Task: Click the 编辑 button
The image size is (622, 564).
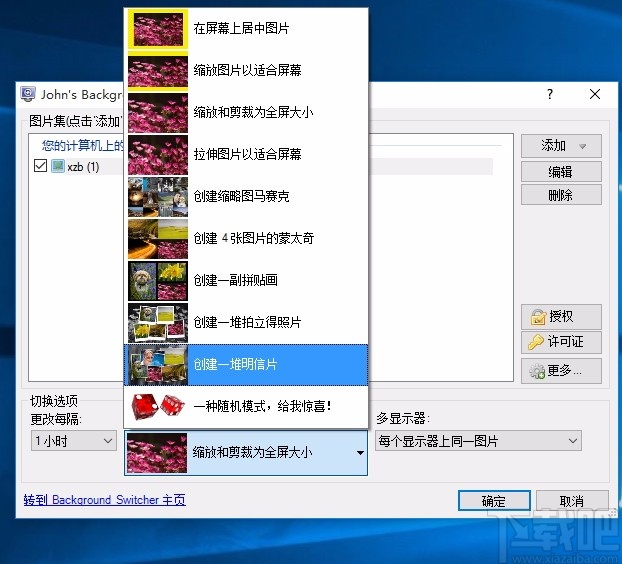Action: (x=561, y=172)
